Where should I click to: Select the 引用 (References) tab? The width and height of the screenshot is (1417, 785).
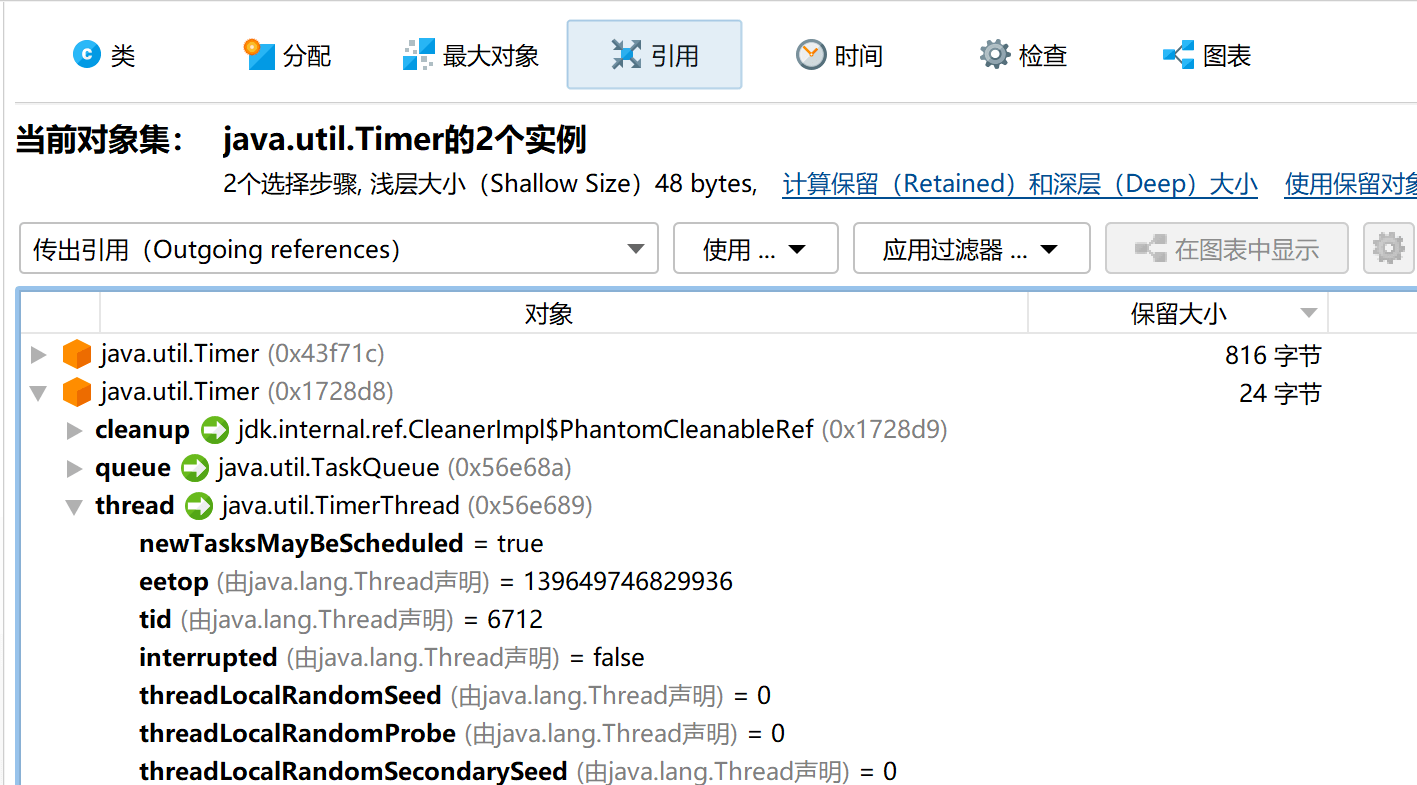tap(654, 54)
